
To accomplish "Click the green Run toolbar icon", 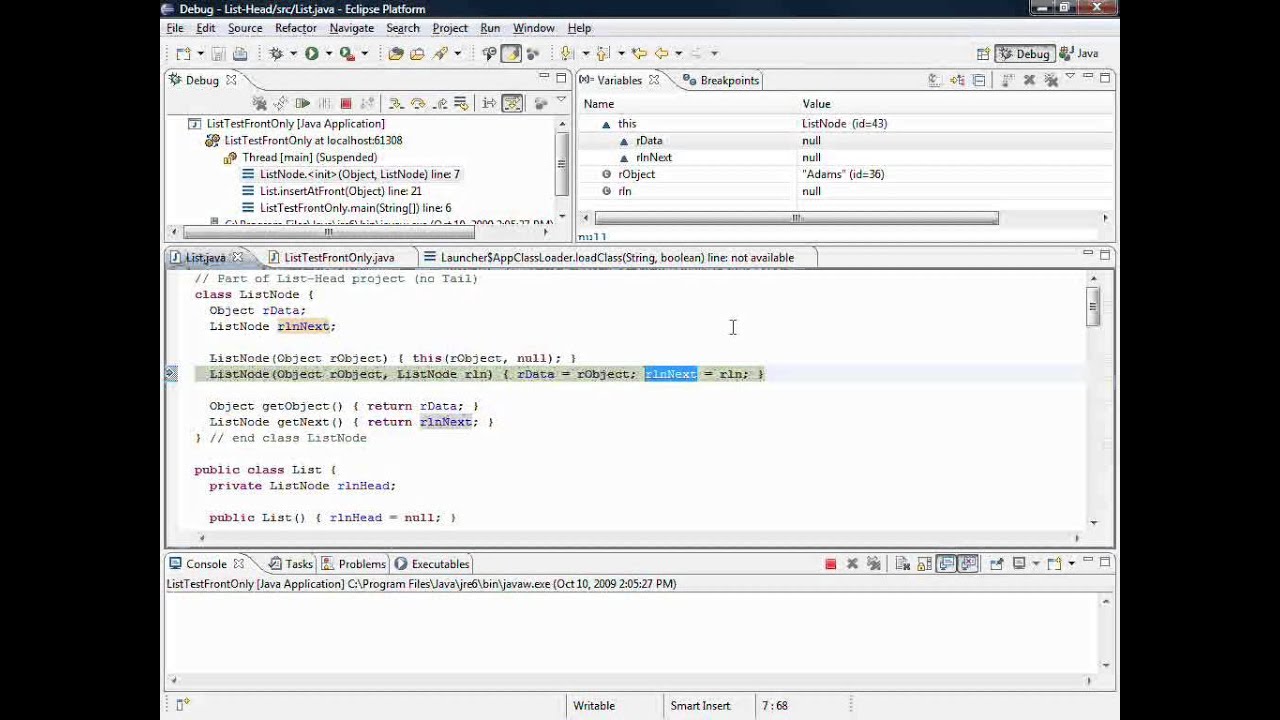I will [312, 53].
